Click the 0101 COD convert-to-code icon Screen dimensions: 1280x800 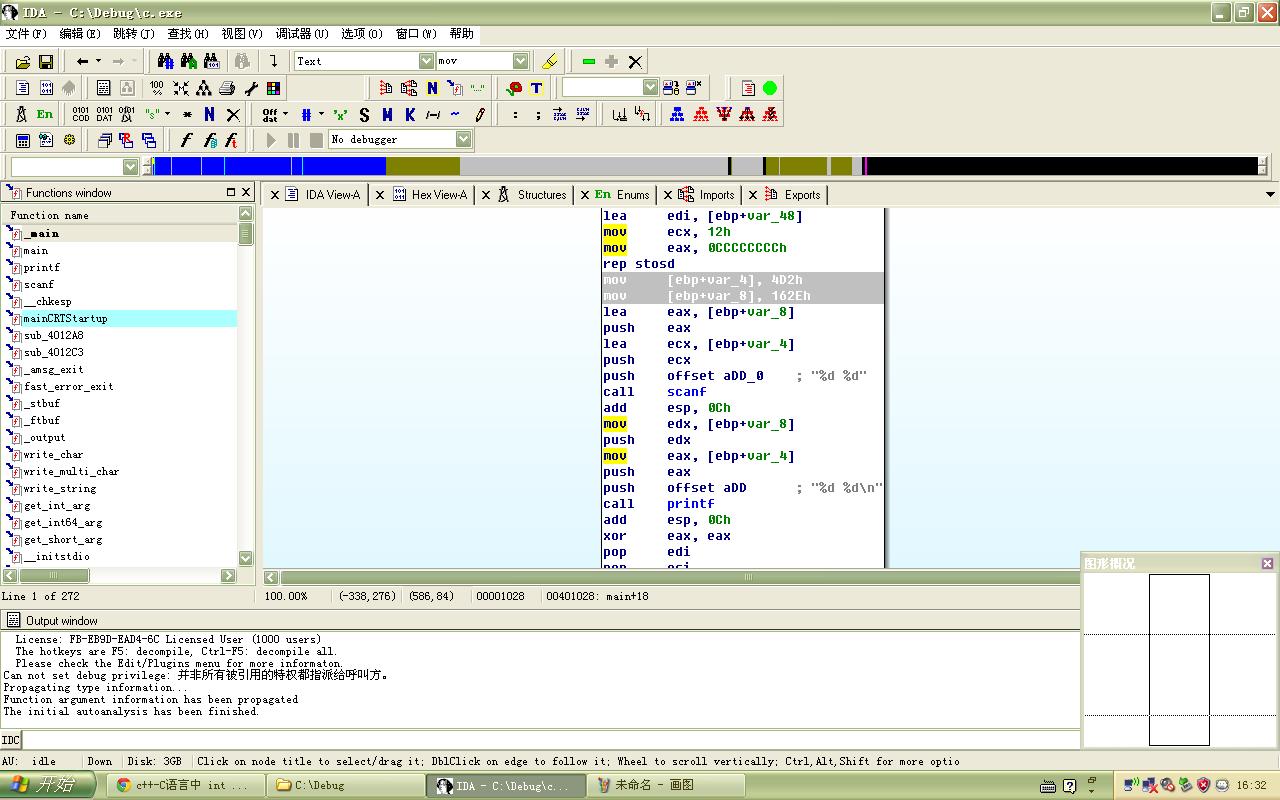[x=80, y=114]
